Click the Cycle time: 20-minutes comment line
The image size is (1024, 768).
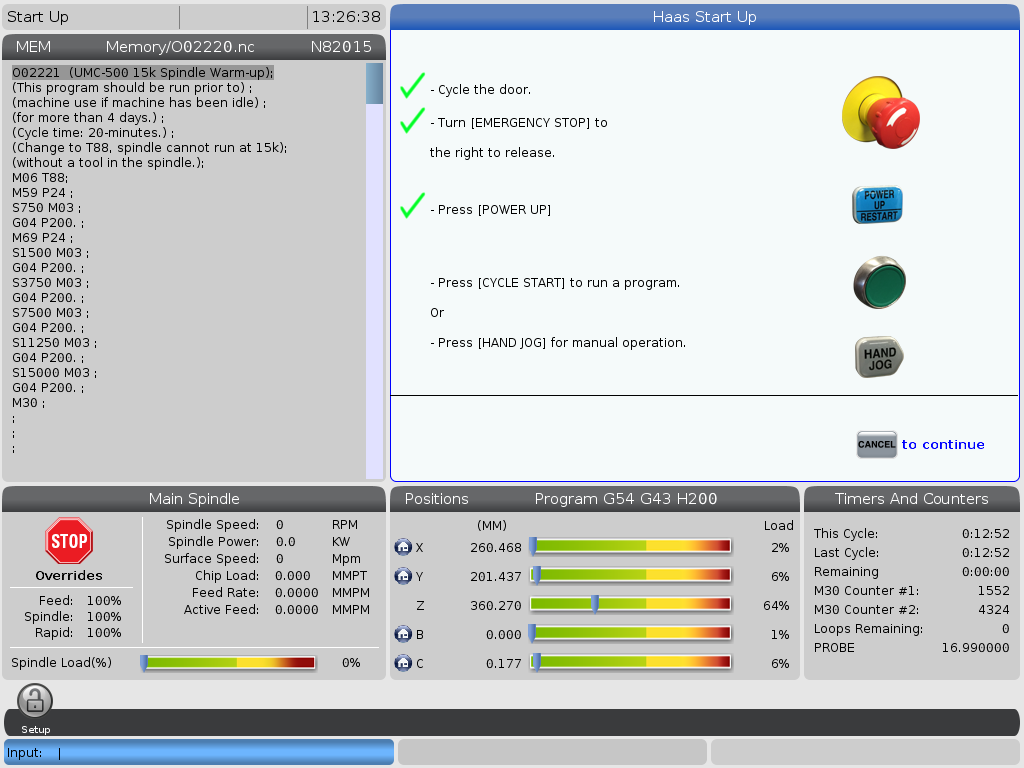pyautogui.click(x=93, y=133)
